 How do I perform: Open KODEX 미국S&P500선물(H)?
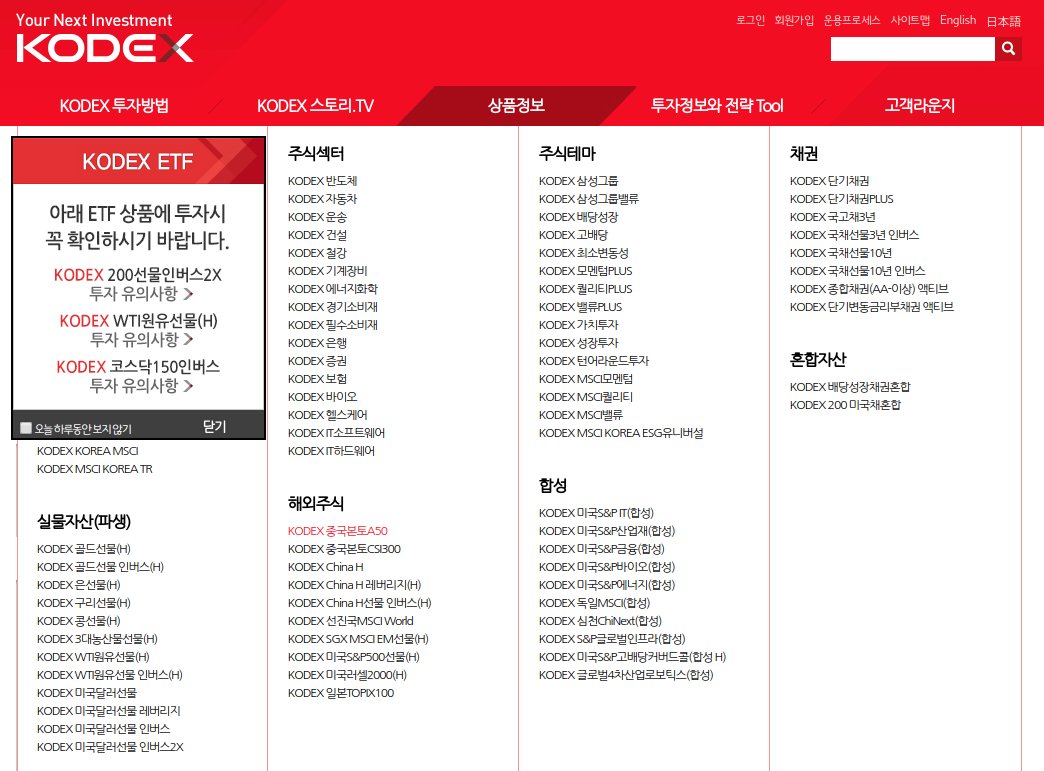[x=354, y=656]
